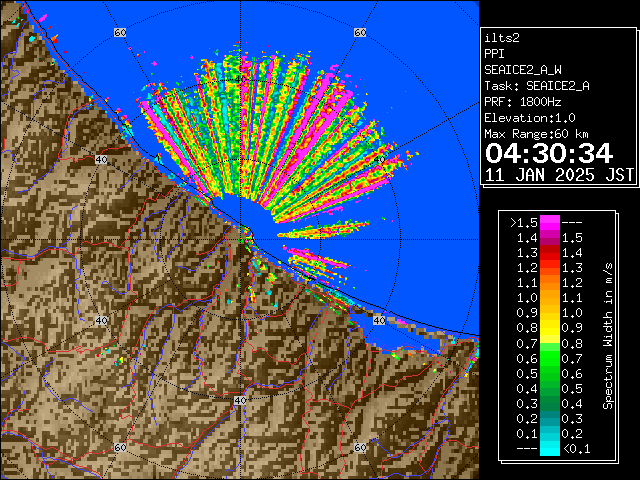640x480 pixels.
Task: Select the red legend swatch for 1.3–1.4
Action: coord(550,253)
